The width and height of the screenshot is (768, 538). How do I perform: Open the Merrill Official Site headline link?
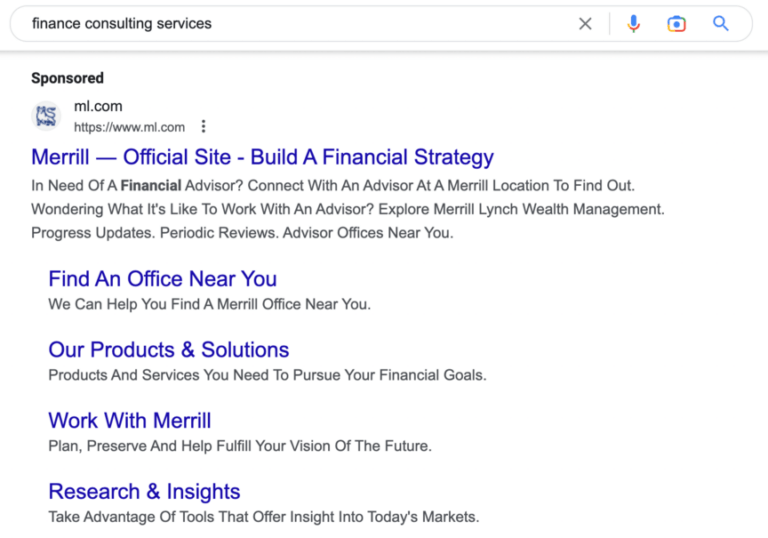(x=262, y=157)
